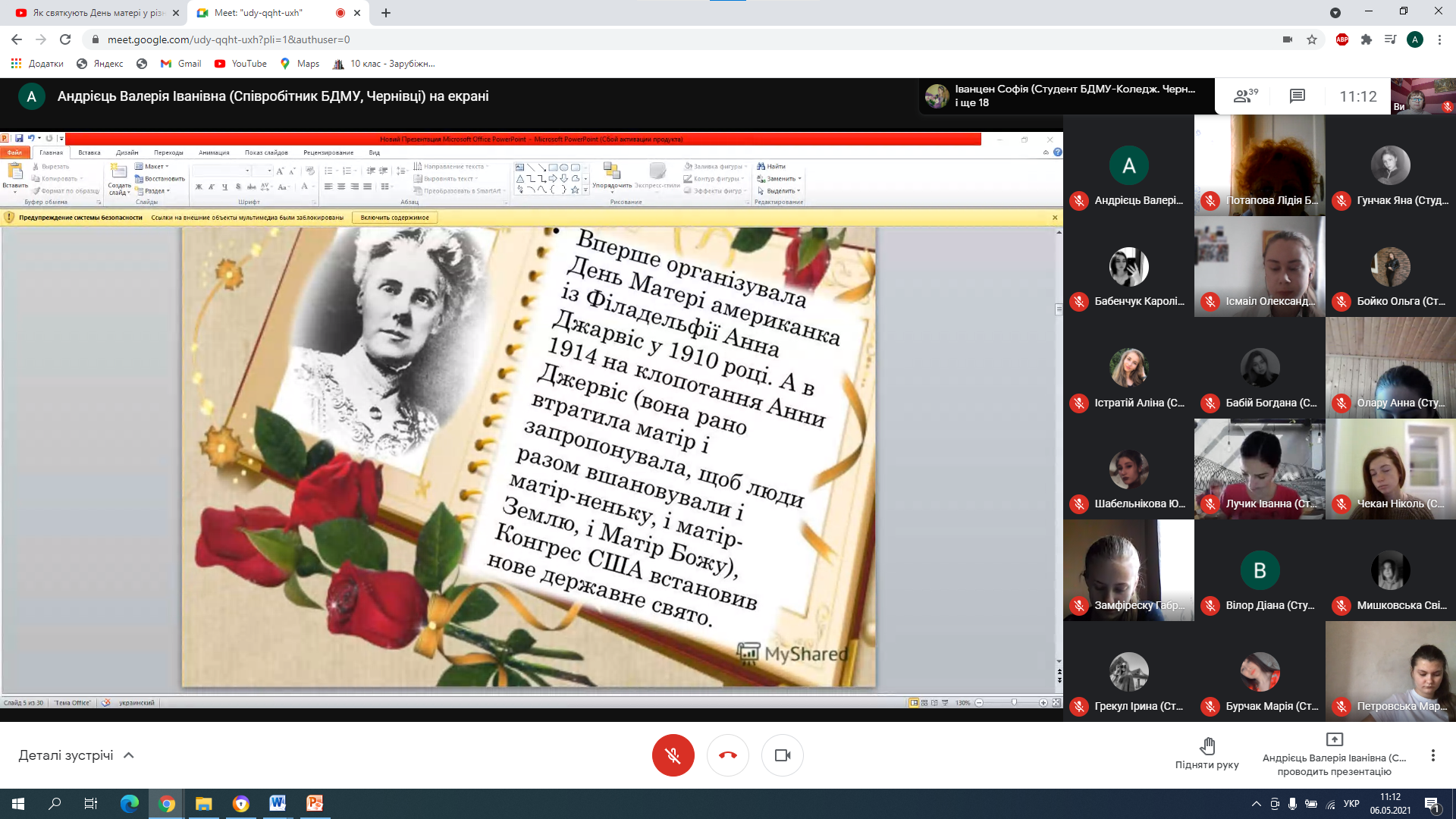Open Windows taskbar search
This screenshot has height=819, width=1456.
tap(55, 804)
